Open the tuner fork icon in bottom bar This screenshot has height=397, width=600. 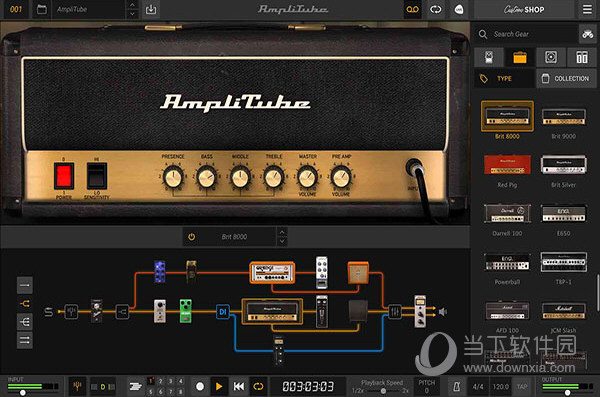[77, 387]
